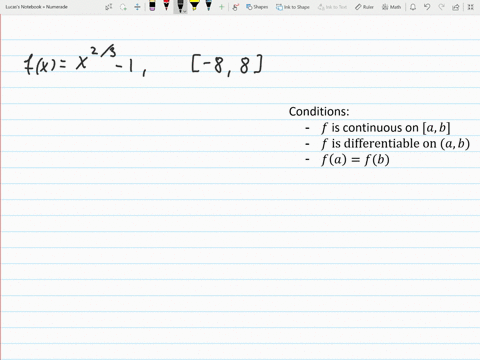Click the f(a) = f(b) line

pos(355,160)
